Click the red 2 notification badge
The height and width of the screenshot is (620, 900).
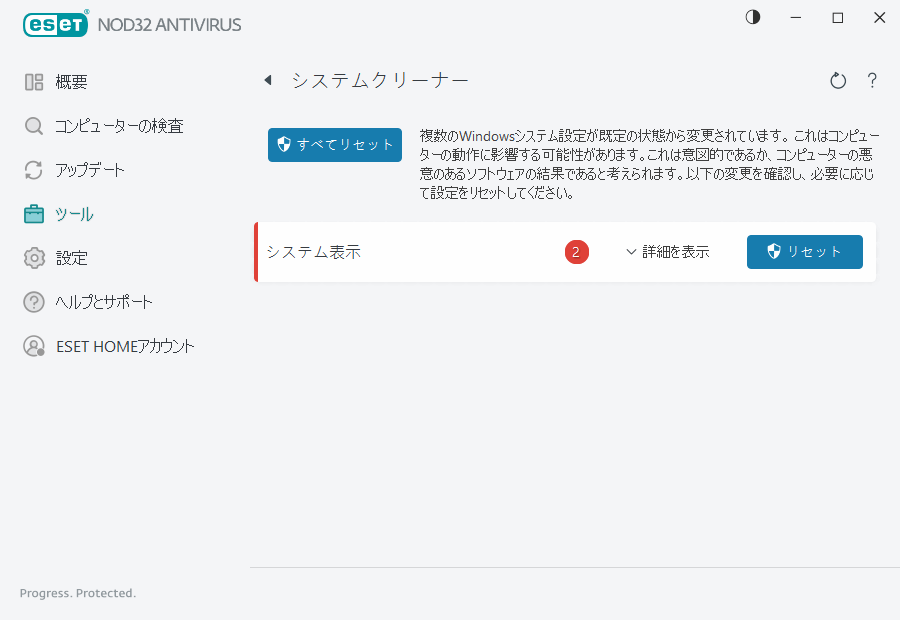[576, 252]
